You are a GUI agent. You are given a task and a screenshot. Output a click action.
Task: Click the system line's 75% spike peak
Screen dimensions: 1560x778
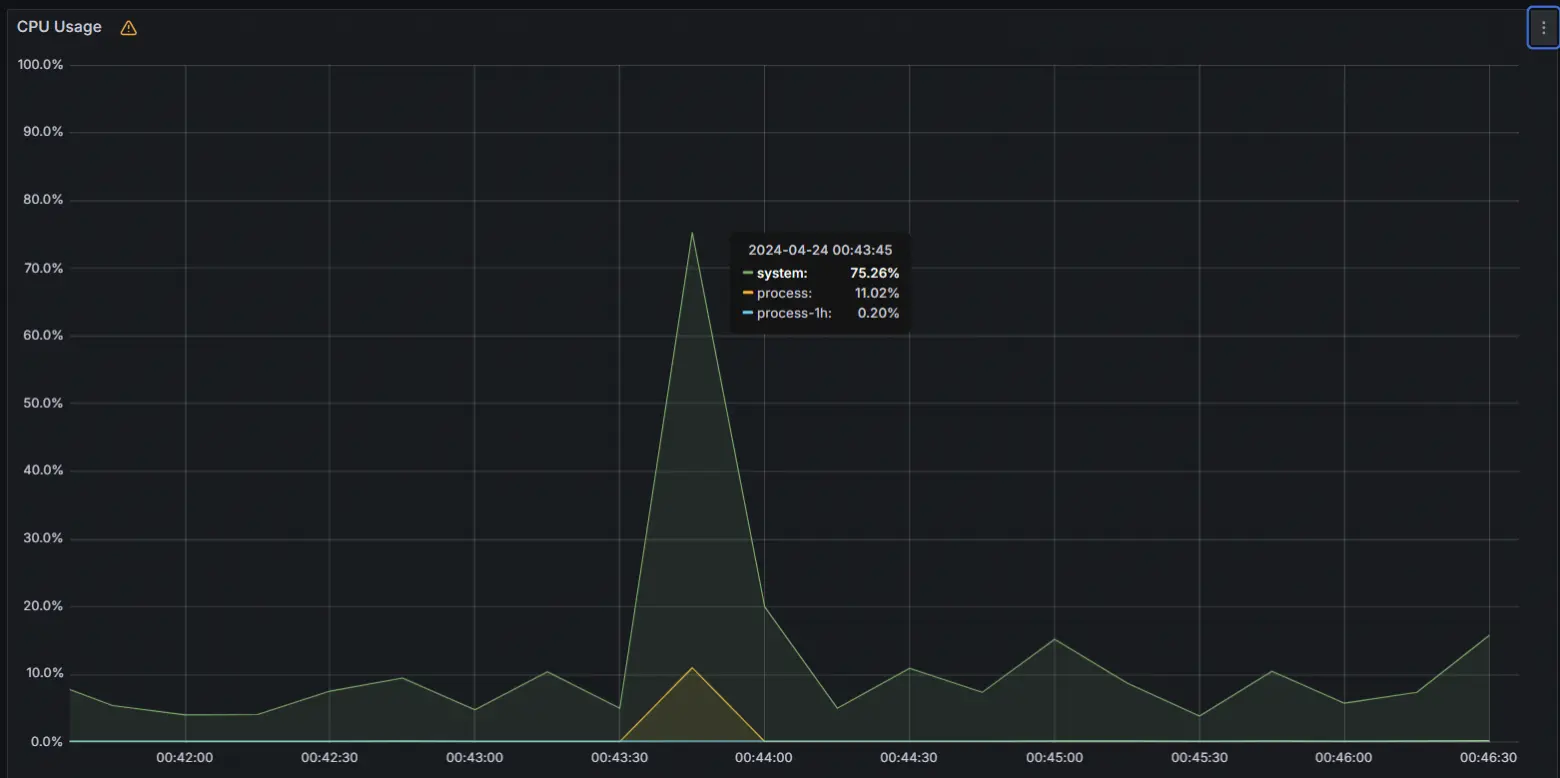(x=691, y=233)
